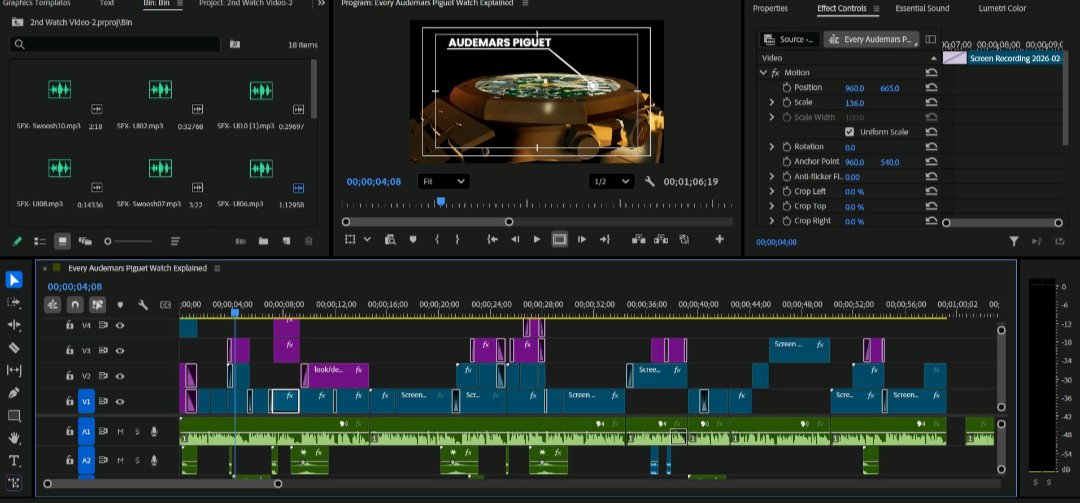The image size is (1080, 503).
Task: Add a marker in the timeline header
Action: [x=121, y=305]
